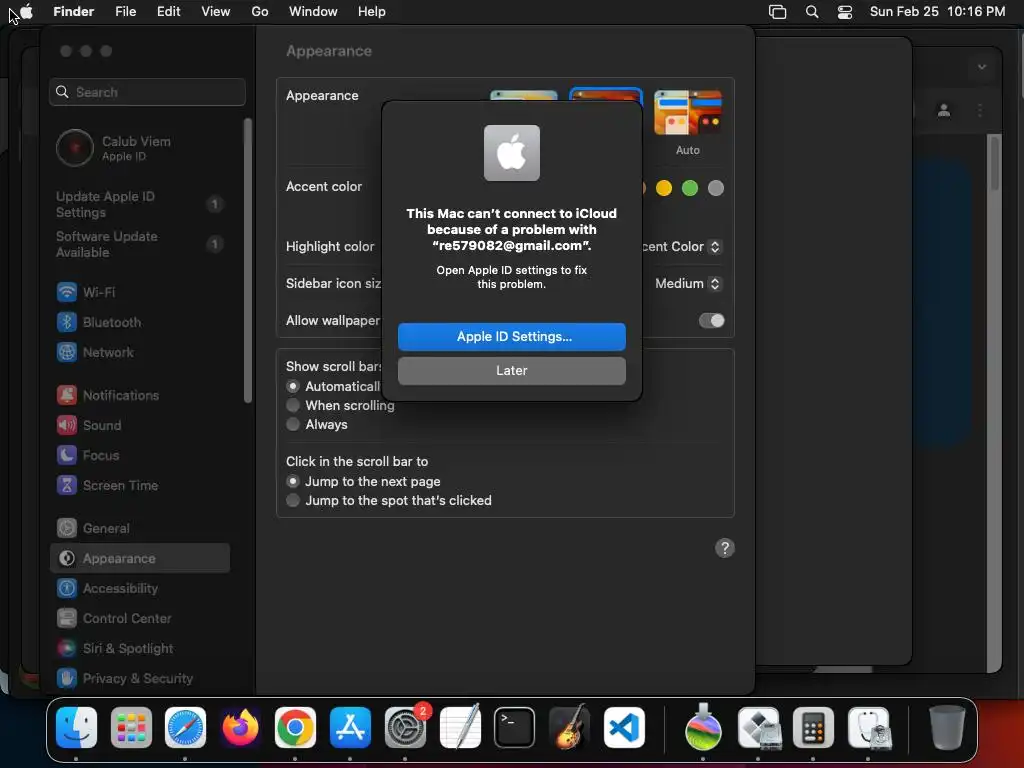Open the File menu

point(125,11)
